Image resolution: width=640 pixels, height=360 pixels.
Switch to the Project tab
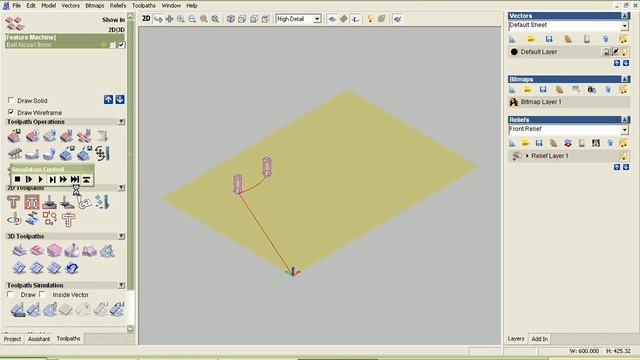tap(12, 339)
